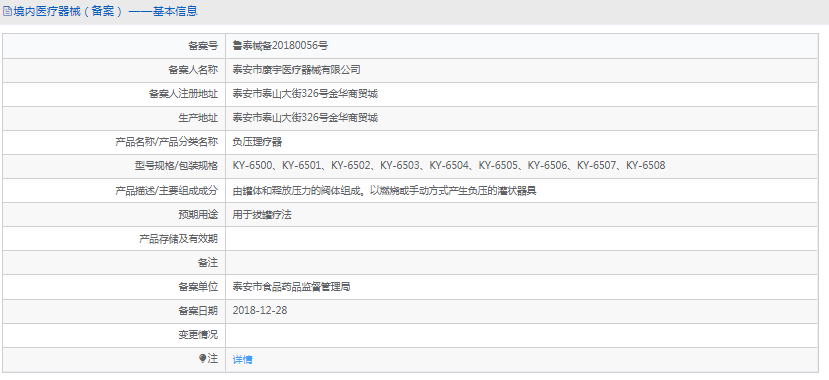The height and width of the screenshot is (380, 829).
Task: Click the 型号规格/包装规格 label
Action: click(x=176, y=165)
